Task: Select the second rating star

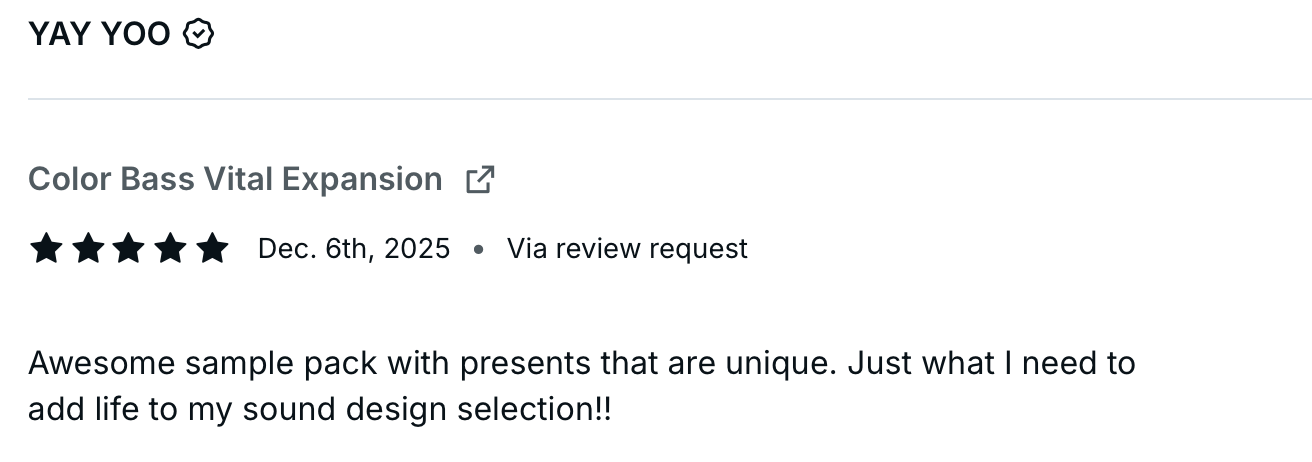Action: coord(88,248)
